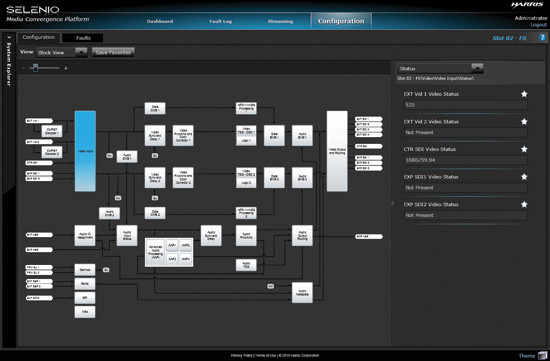Click the zoom in plus icon
Screen dimensions: 550x361
[66, 68]
